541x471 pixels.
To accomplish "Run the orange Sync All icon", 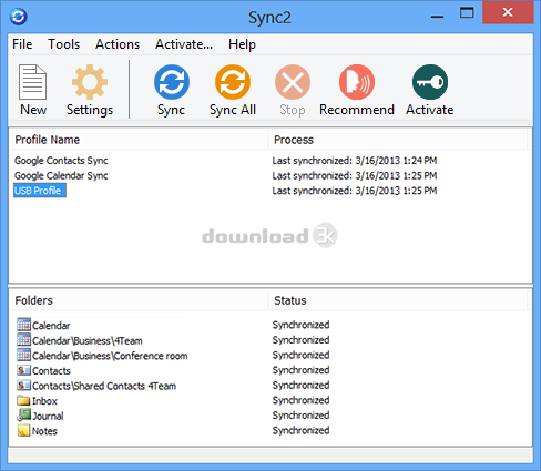I will point(233,82).
